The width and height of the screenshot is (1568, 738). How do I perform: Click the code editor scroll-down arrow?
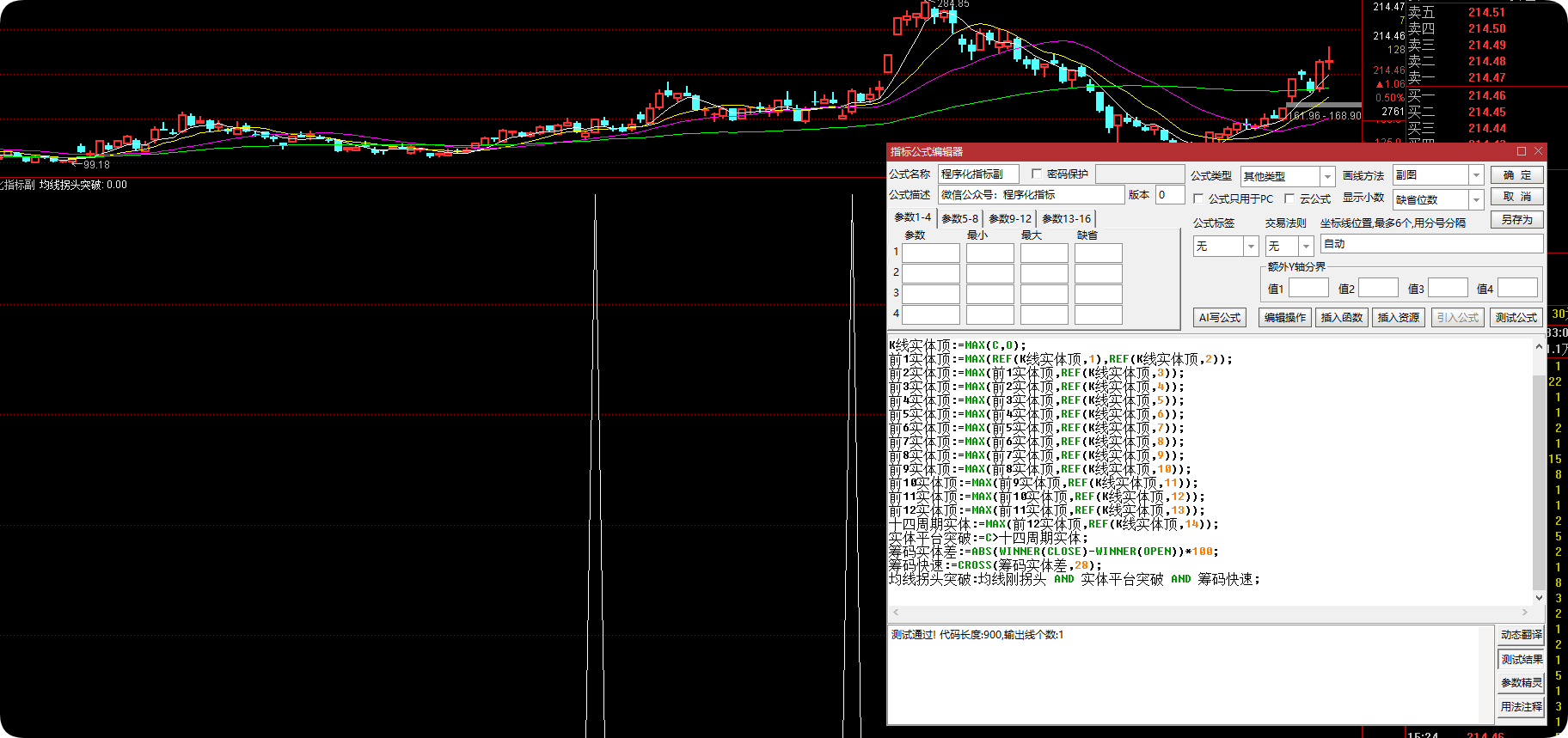point(1539,597)
